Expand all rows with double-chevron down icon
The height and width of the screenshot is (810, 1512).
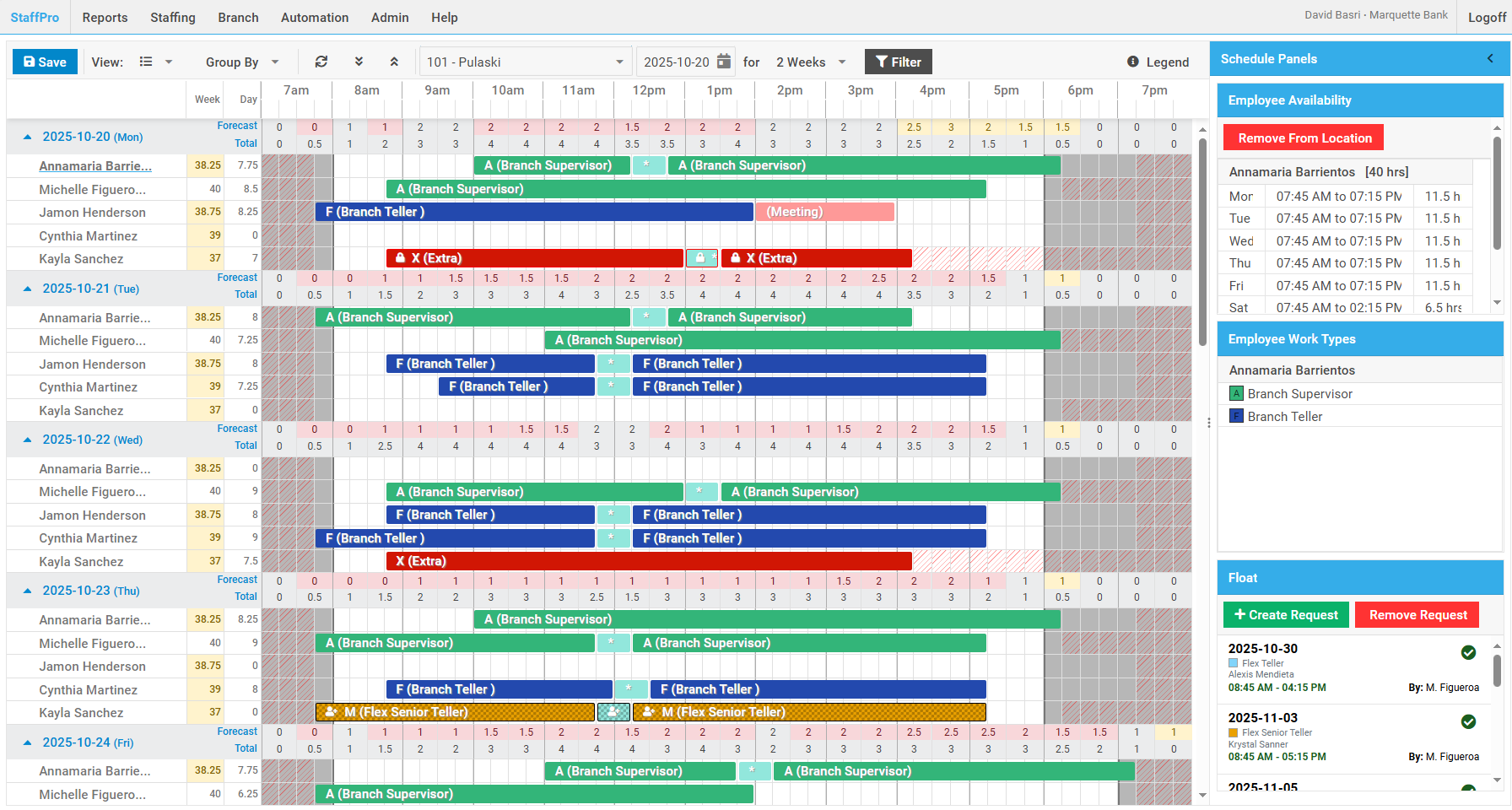[x=359, y=62]
